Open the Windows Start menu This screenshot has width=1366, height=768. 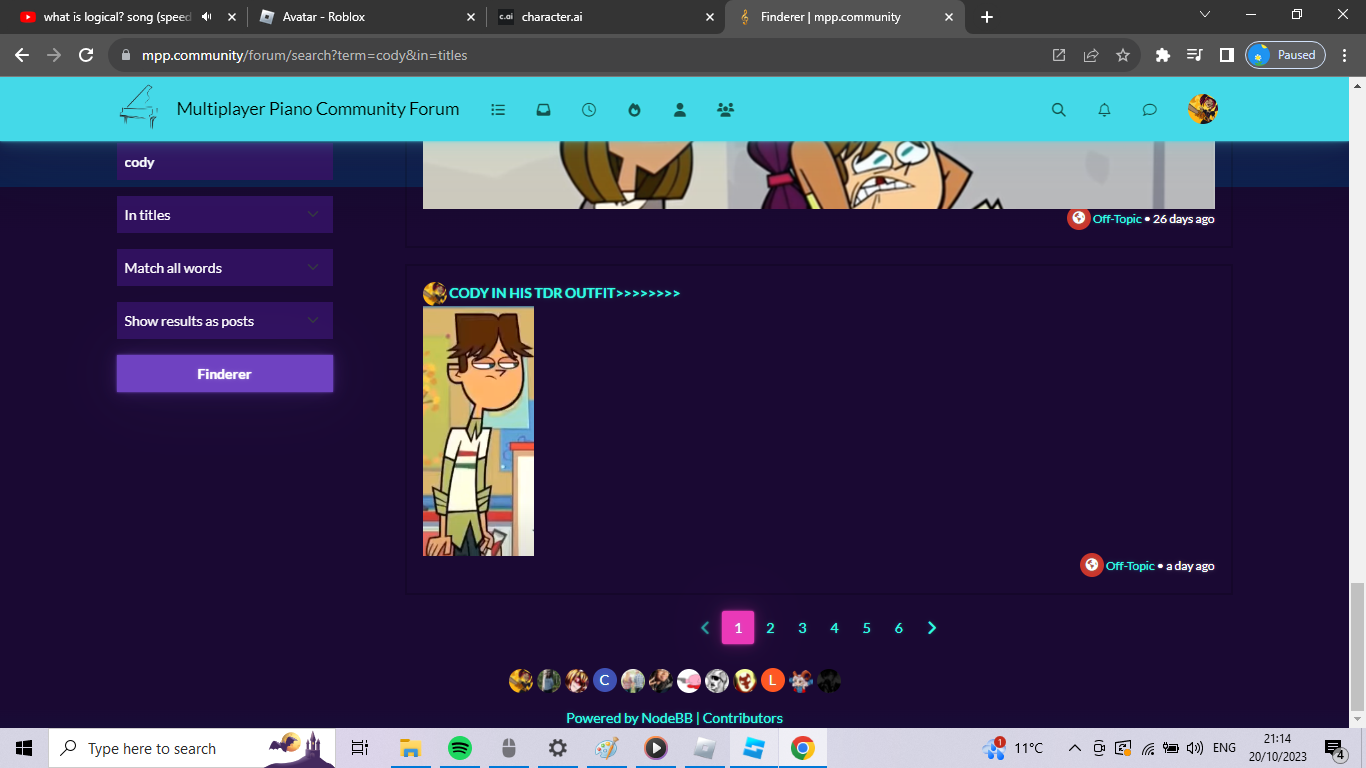(24, 748)
